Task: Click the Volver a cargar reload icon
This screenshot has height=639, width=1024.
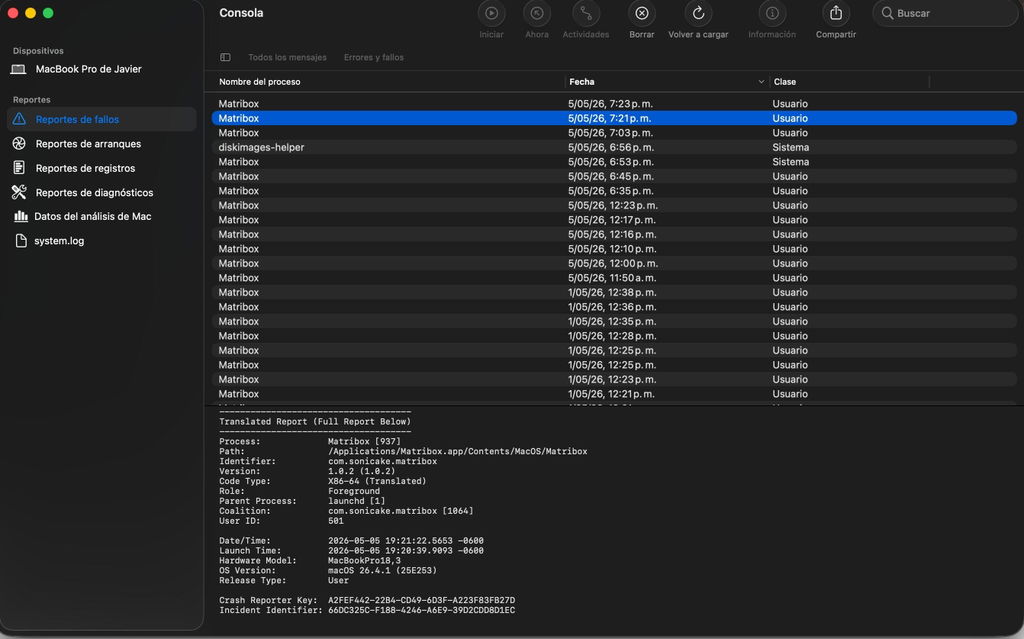Action: point(698,13)
